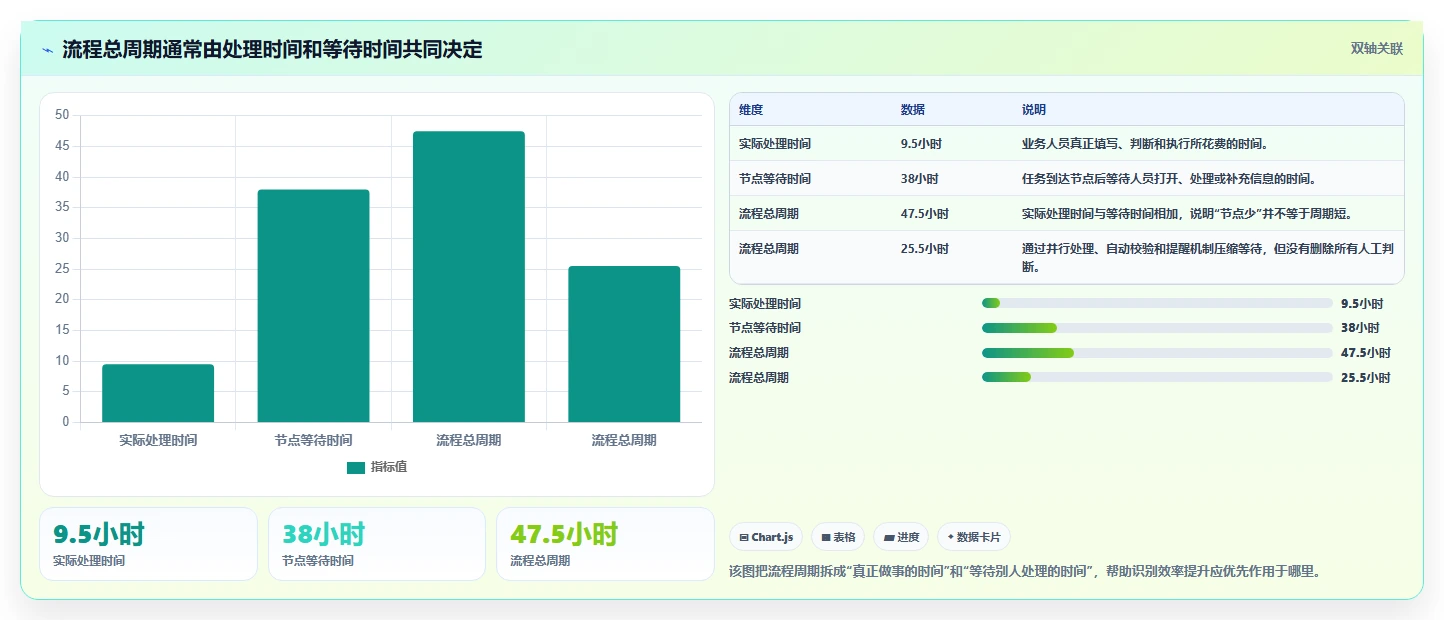The width and height of the screenshot is (1444, 620).
Task: Select the 数据卡片 chip
Action: tap(974, 537)
